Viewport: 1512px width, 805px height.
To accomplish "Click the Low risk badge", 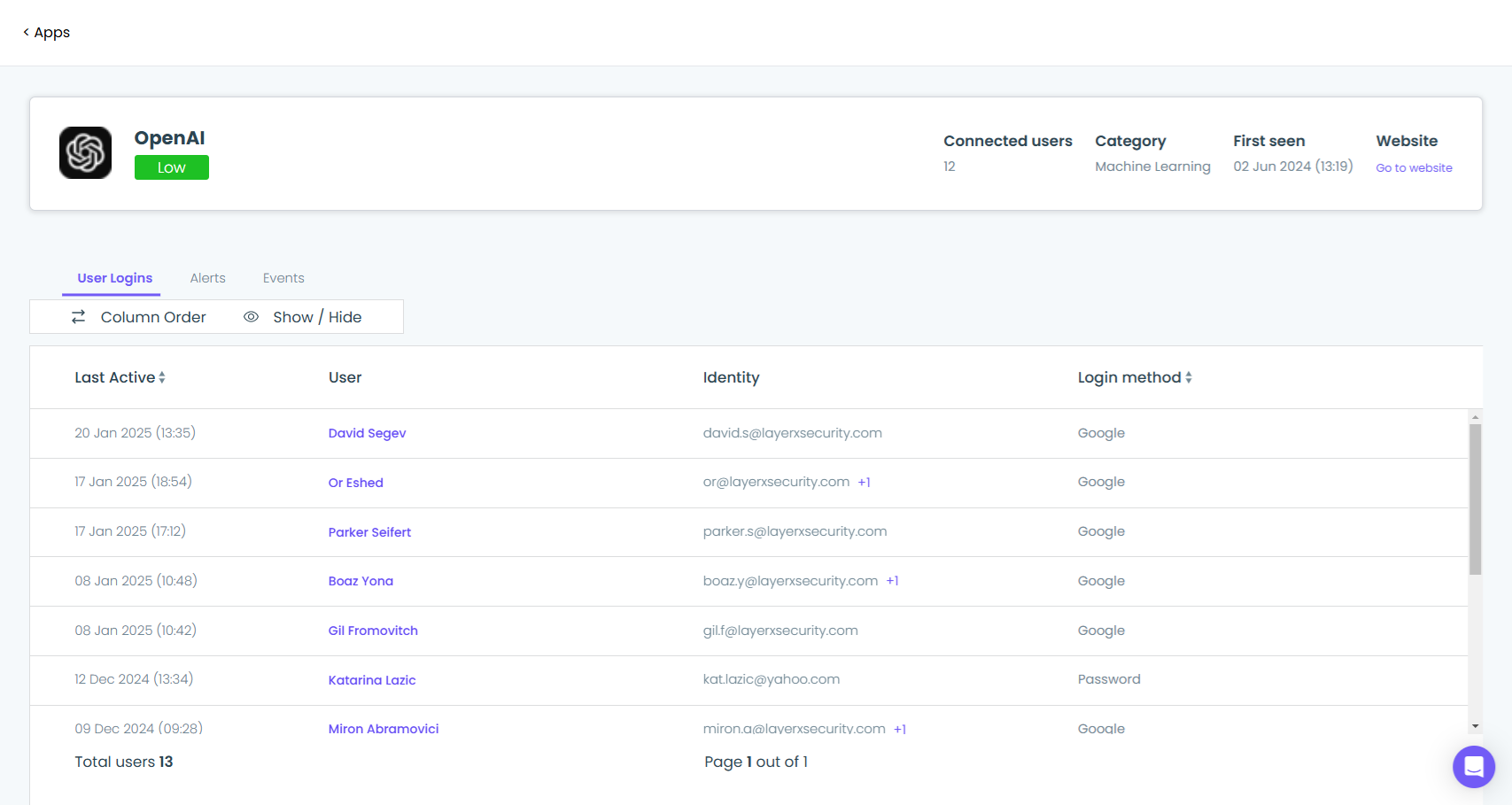I will [x=172, y=167].
